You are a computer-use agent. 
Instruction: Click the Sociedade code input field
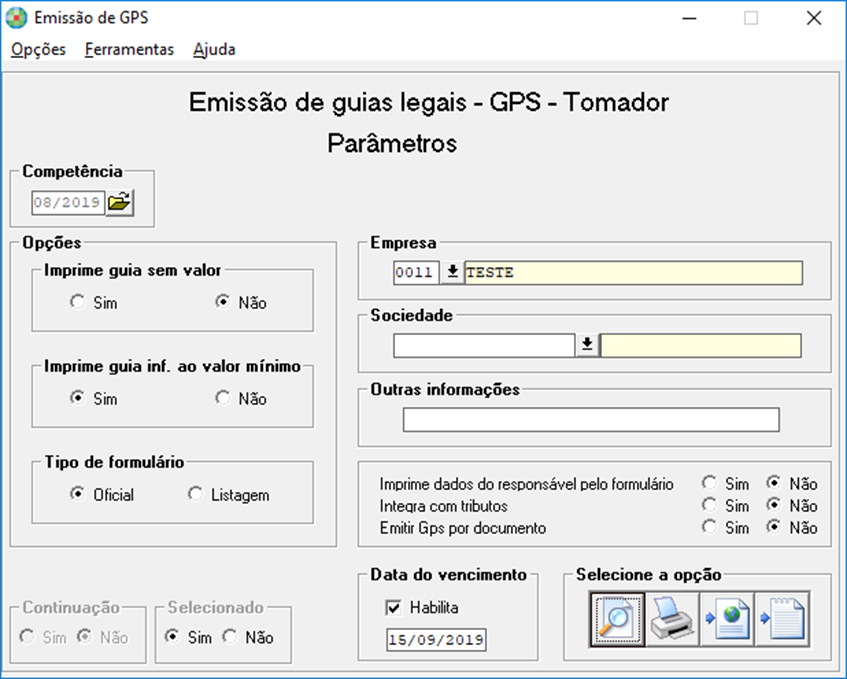pos(484,345)
